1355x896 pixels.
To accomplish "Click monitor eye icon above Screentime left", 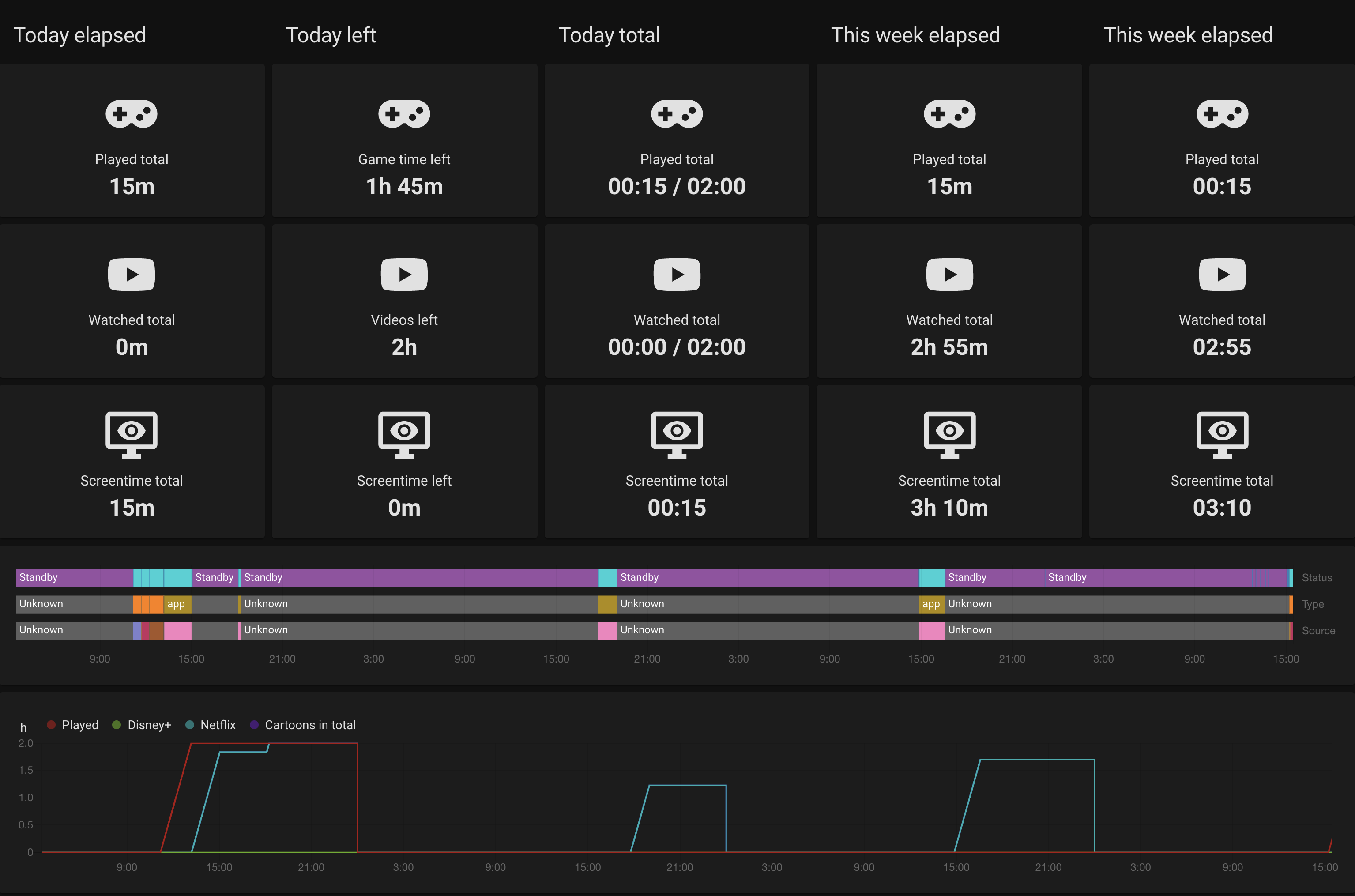I will click(x=404, y=434).
